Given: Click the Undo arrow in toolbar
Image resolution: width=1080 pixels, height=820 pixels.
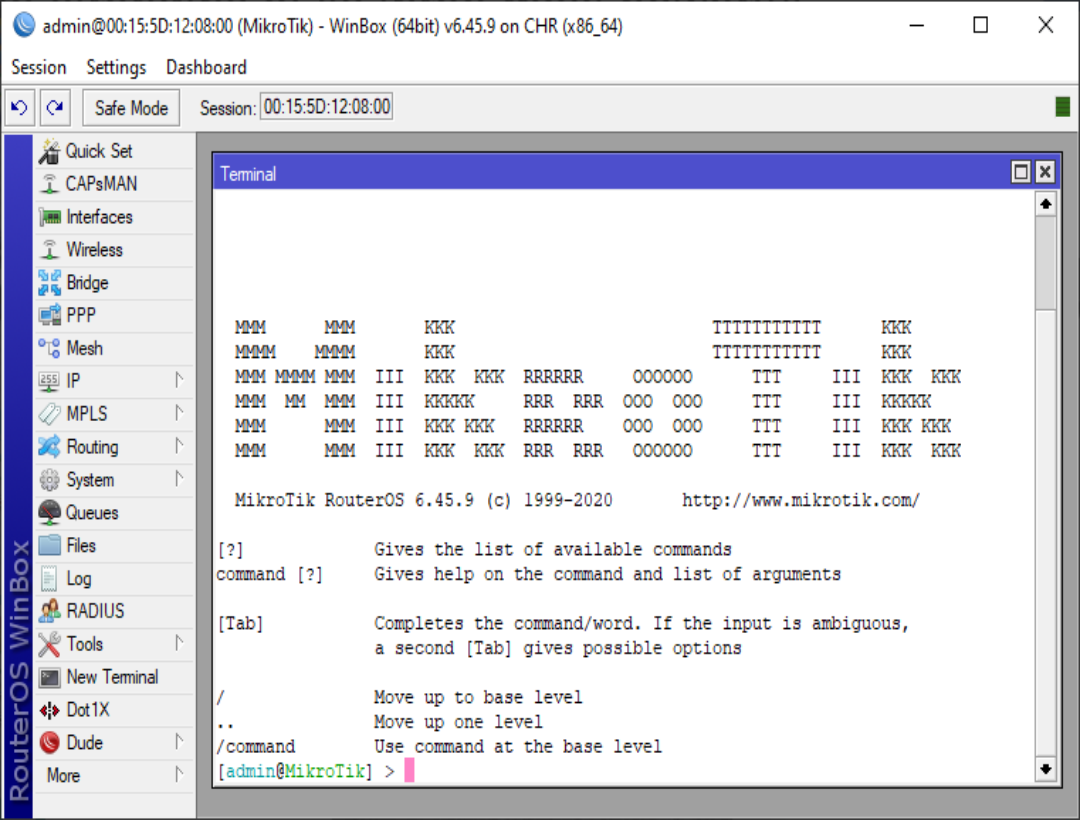Looking at the screenshot, I should (19, 107).
